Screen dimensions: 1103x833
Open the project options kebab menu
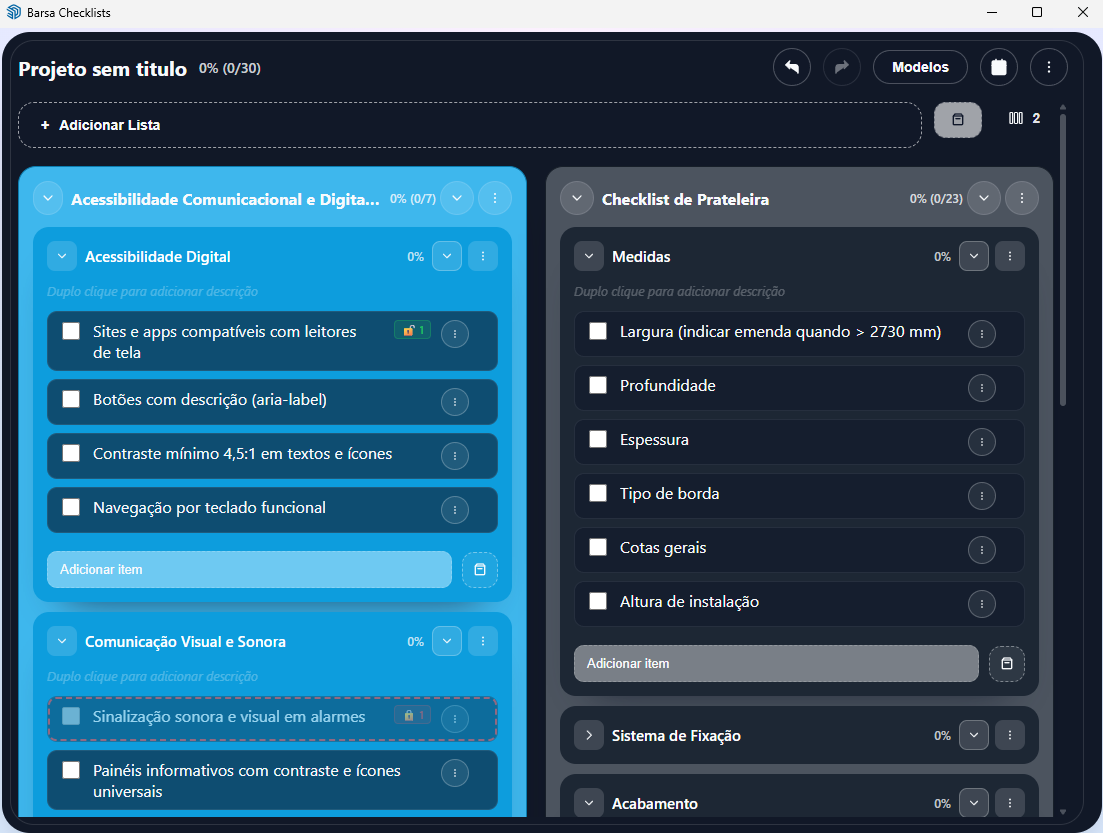coord(1048,67)
